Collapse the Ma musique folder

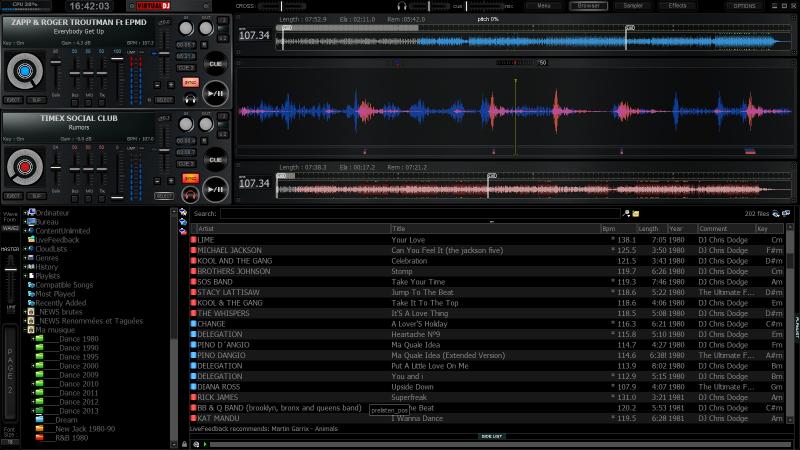[x=25, y=330]
